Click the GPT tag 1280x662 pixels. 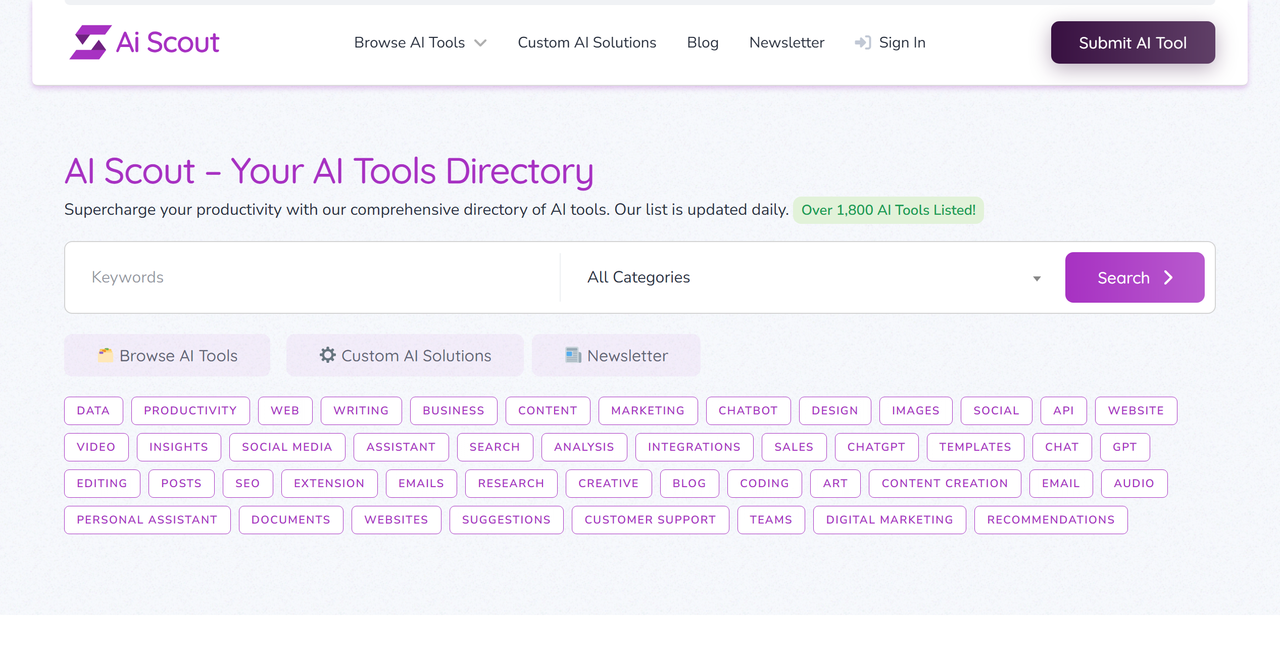[1125, 447]
